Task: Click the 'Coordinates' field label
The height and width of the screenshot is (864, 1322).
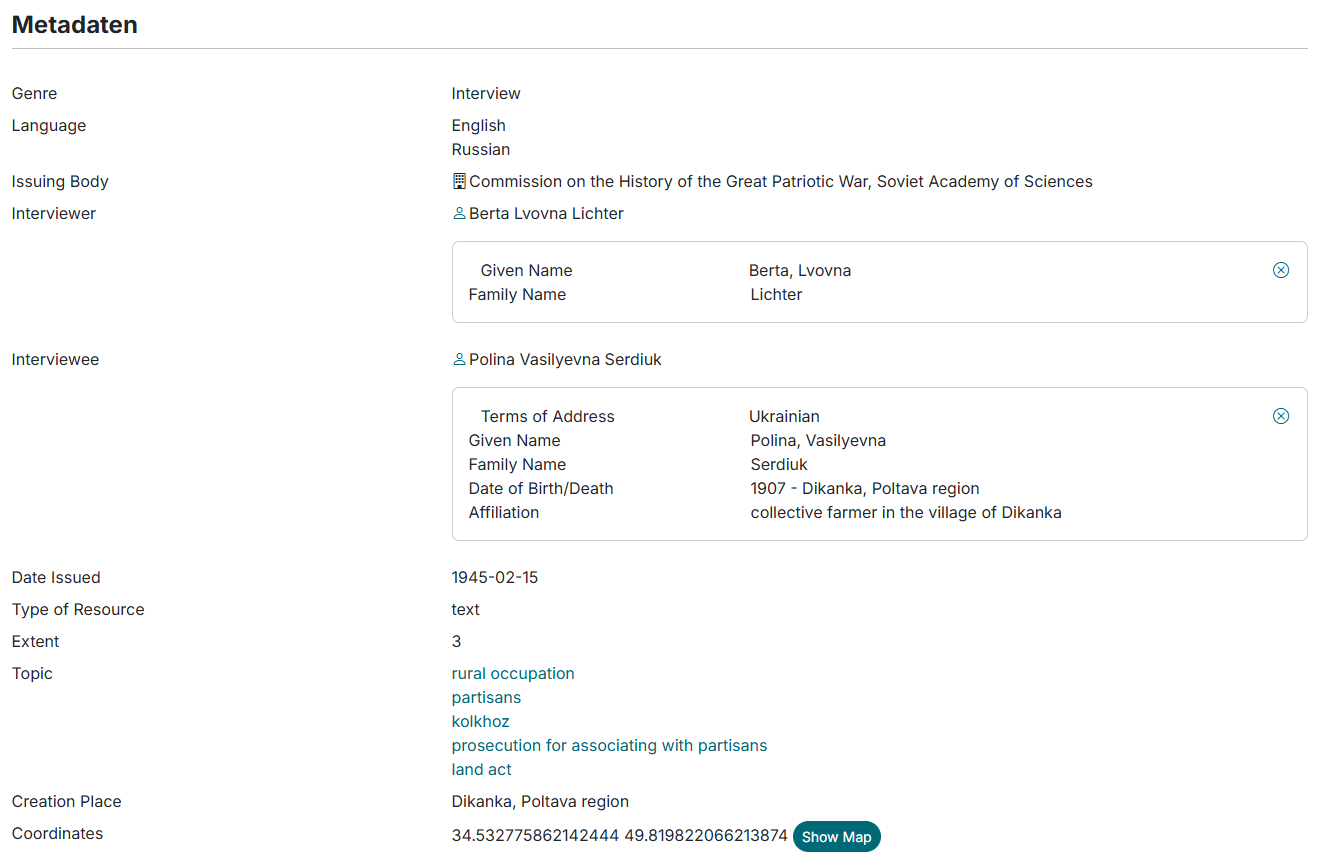Action: coord(58,833)
